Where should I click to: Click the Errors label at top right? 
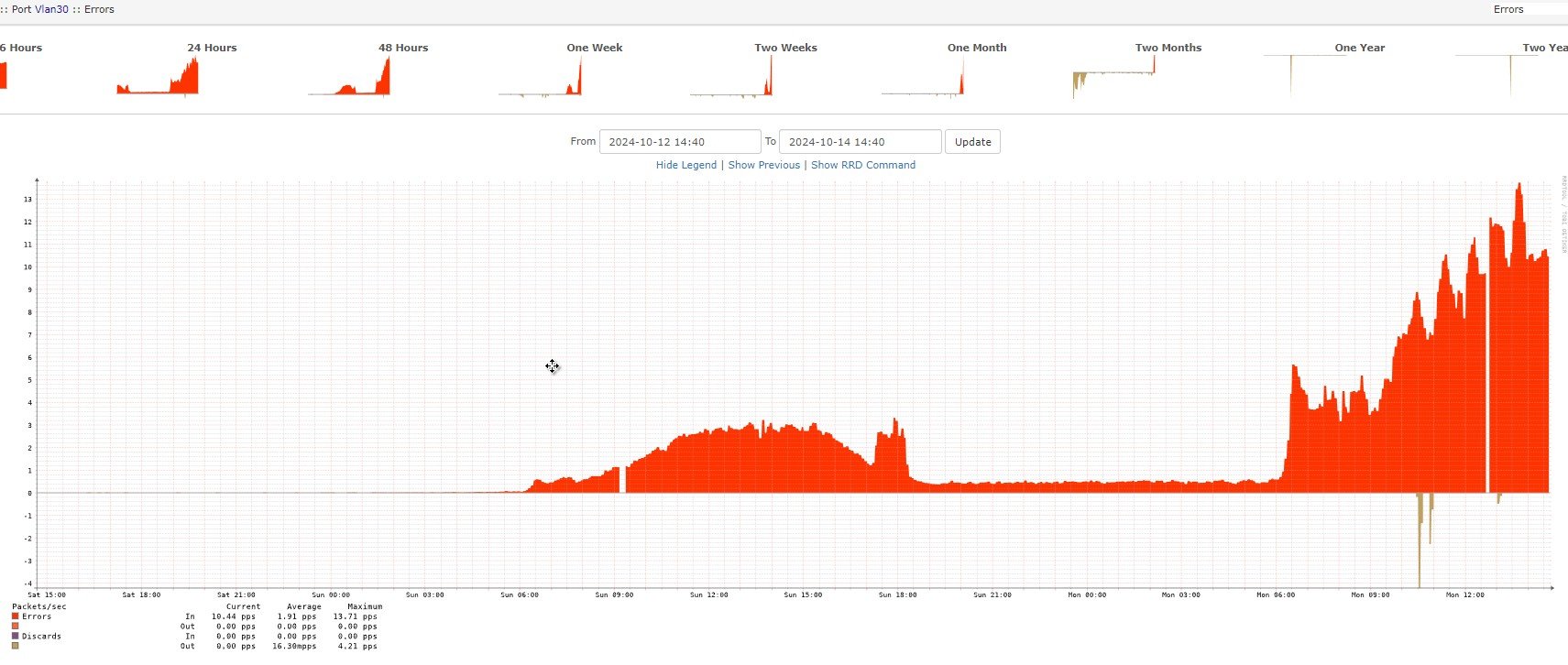point(1508,9)
